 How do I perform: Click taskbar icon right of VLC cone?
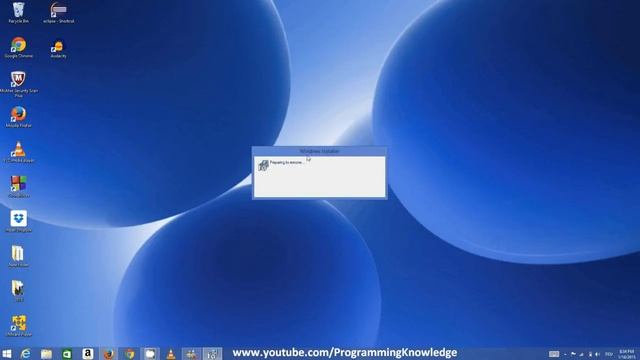191,354
